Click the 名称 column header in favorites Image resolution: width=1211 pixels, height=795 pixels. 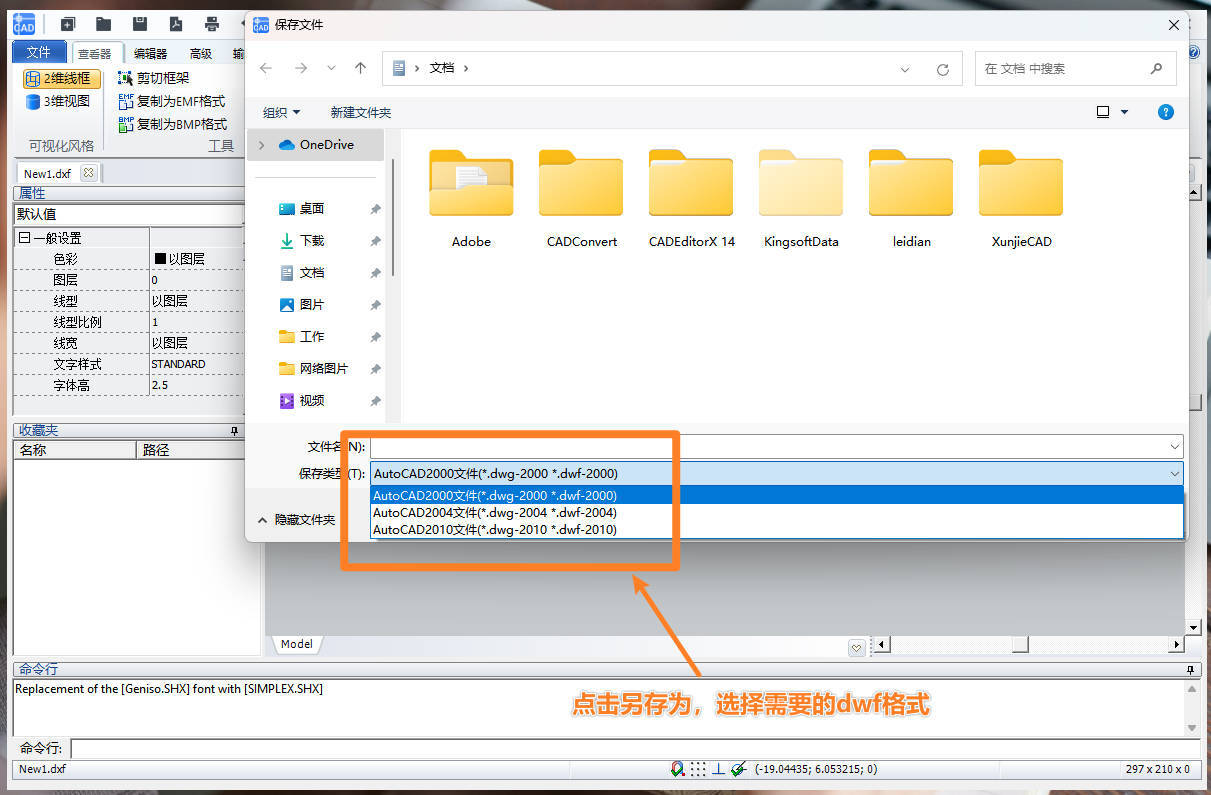click(74, 450)
